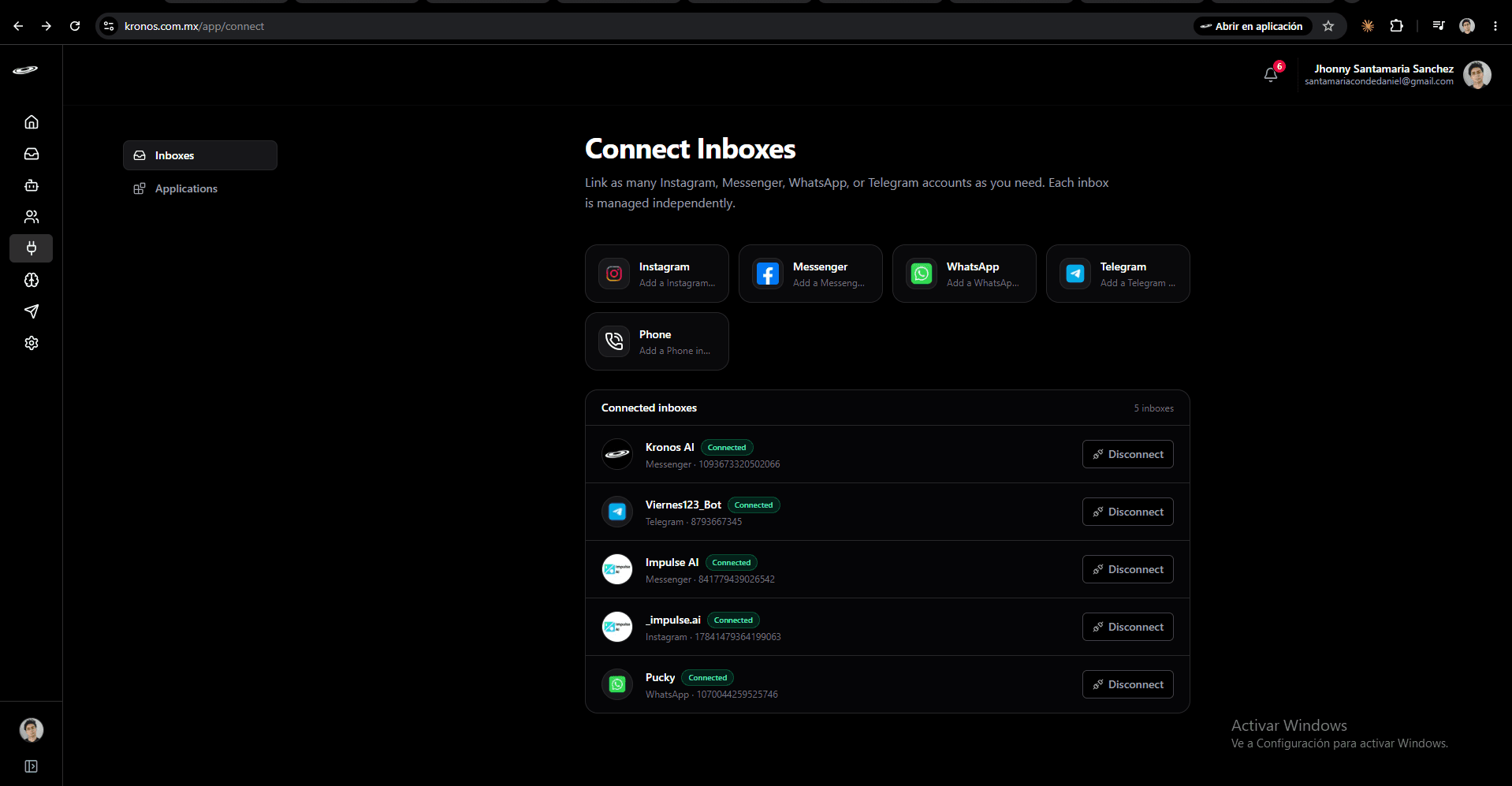Open the user avatar at sidebar bottom
The height and width of the screenshot is (786, 1512).
click(x=32, y=730)
